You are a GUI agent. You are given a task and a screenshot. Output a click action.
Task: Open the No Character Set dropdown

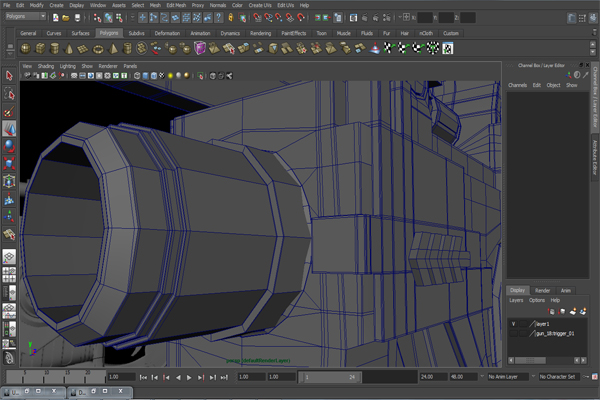559,377
